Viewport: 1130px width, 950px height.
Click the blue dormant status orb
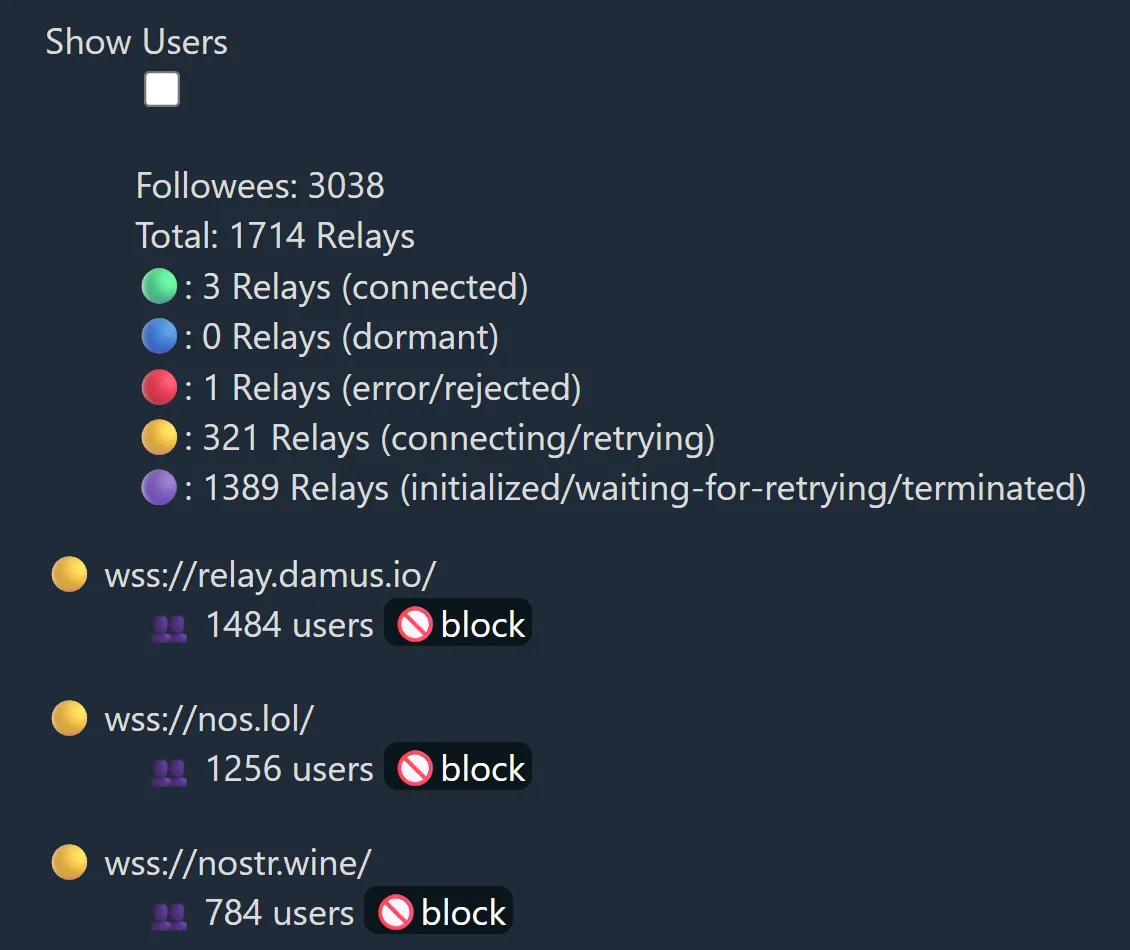(x=159, y=337)
